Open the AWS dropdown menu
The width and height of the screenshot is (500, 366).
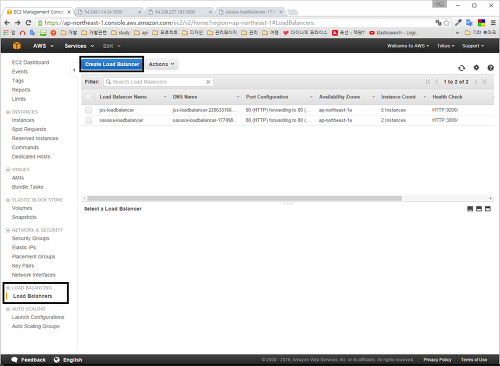43,46
